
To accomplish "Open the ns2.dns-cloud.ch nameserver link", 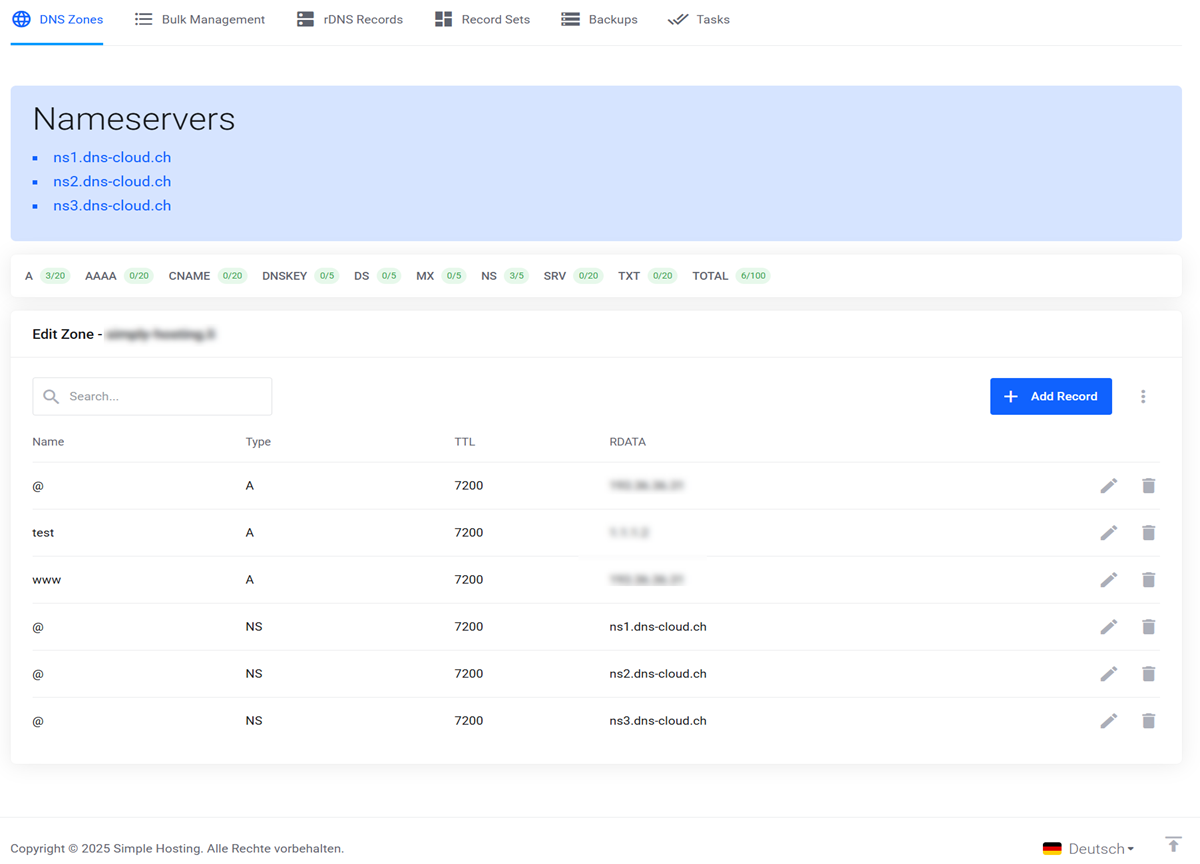I will 112,181.
